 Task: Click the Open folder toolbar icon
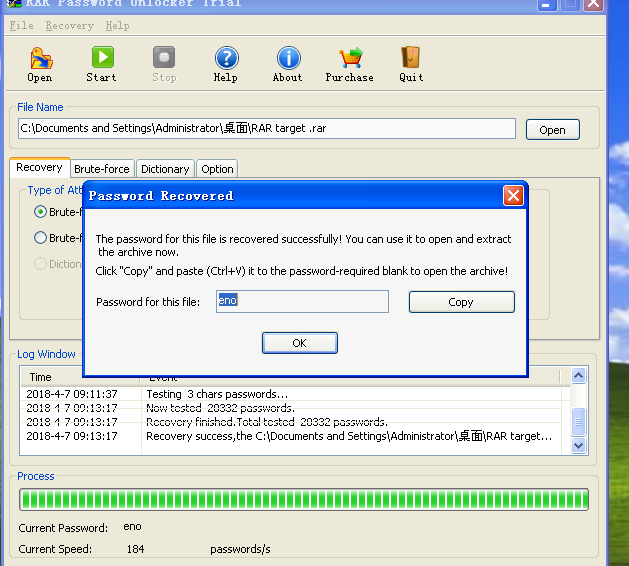click(41, 59)
